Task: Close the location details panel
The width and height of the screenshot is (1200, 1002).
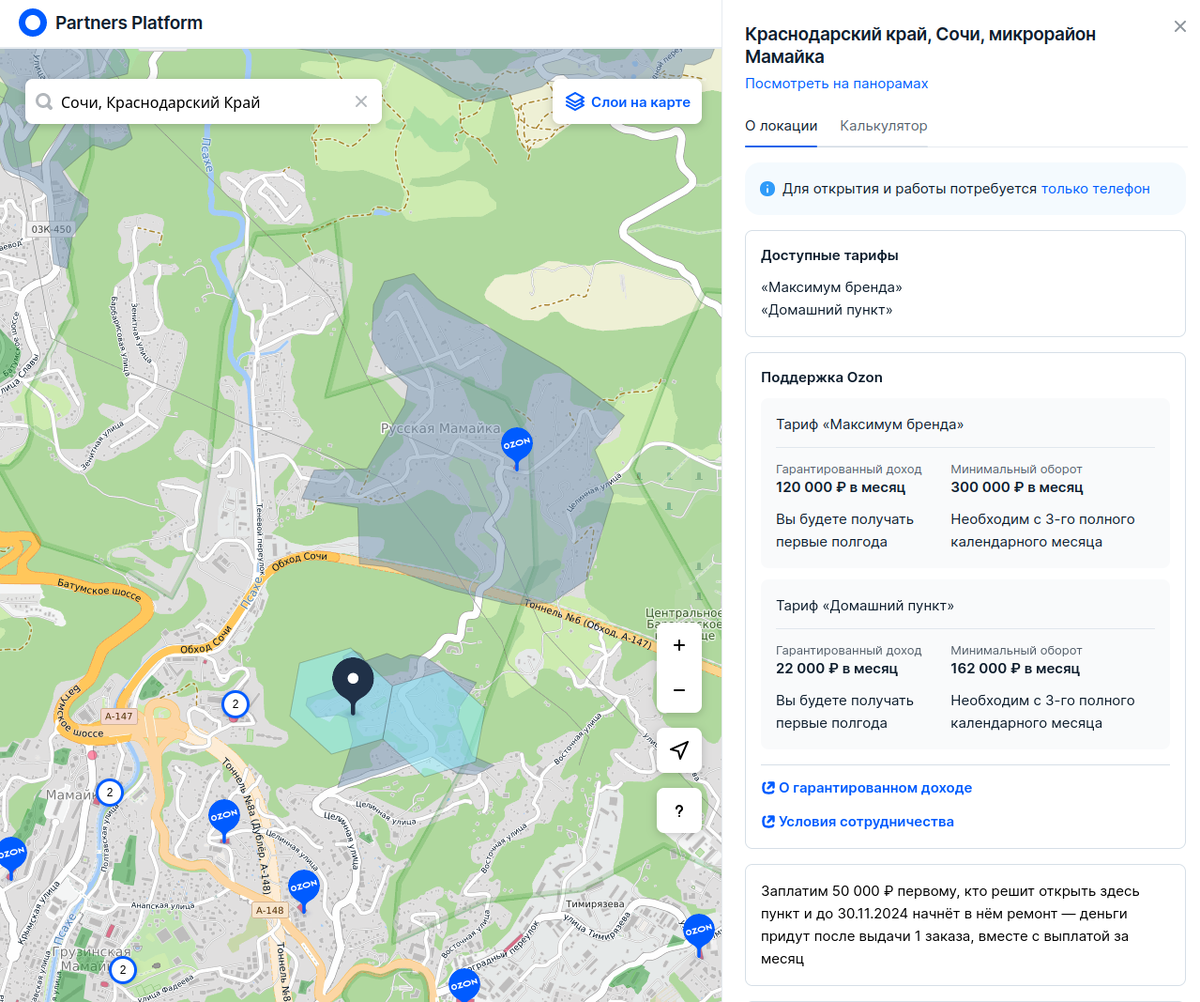Action: [x=1179, y=27]
